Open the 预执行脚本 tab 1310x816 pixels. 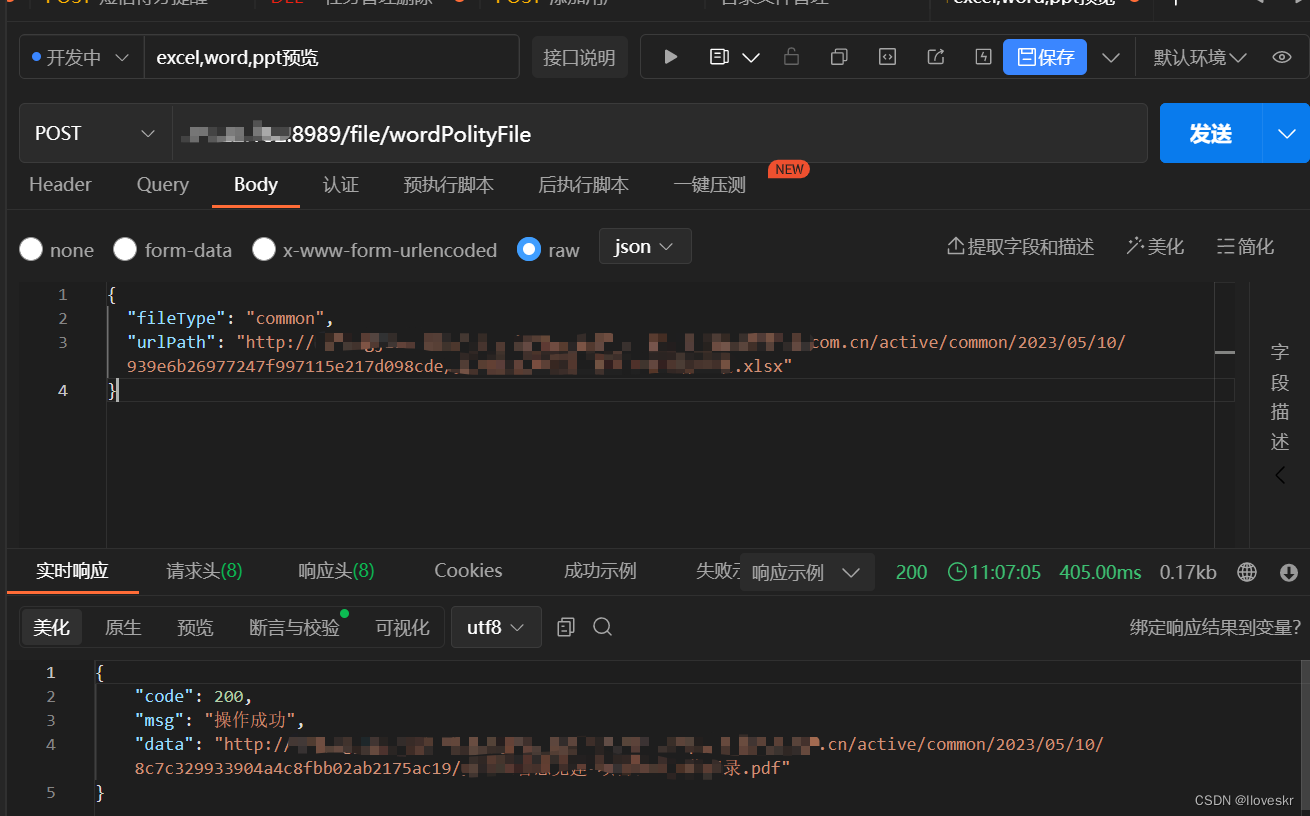click(448, 184)
